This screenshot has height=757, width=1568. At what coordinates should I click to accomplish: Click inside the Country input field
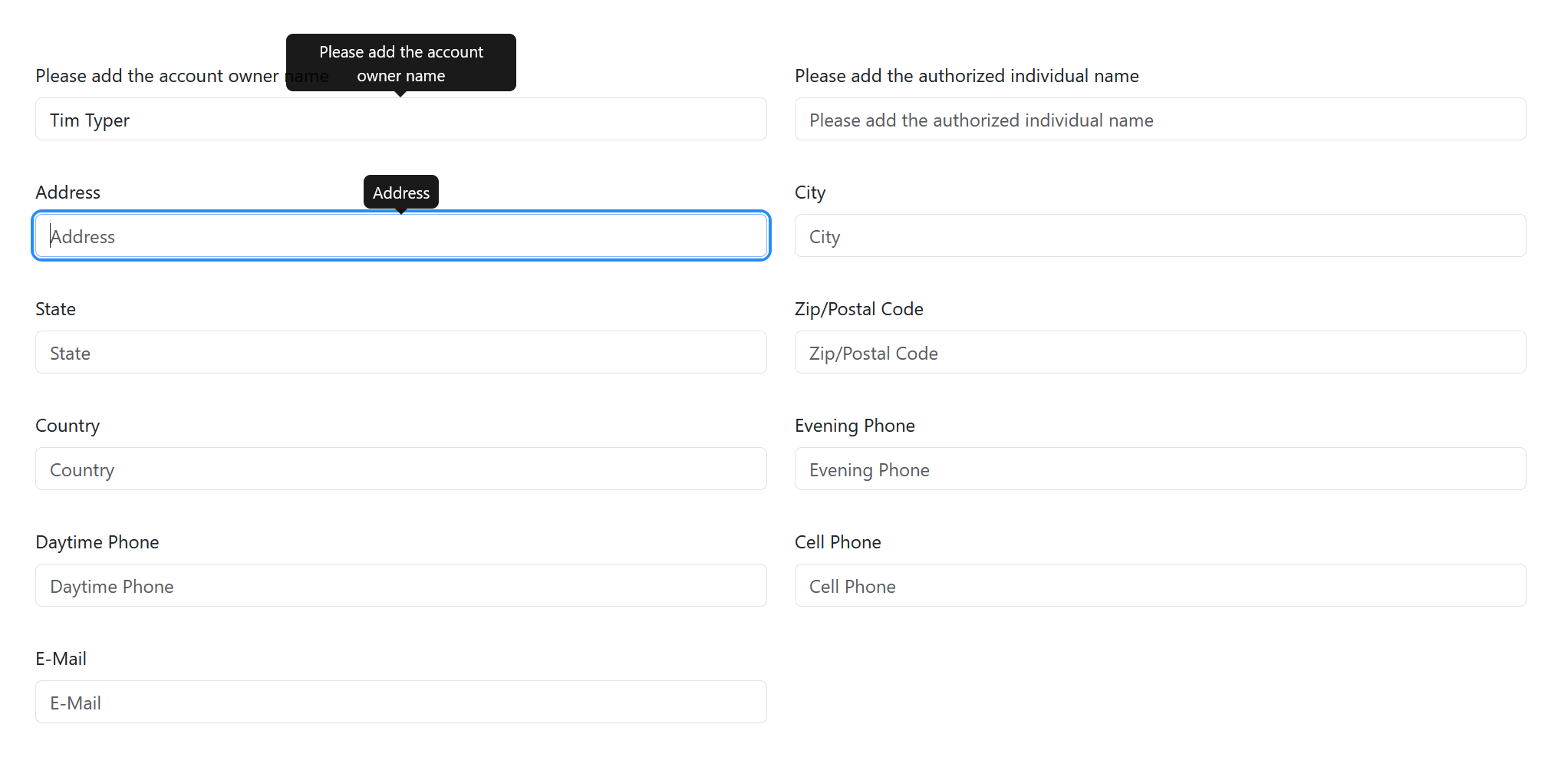point(400,469)
